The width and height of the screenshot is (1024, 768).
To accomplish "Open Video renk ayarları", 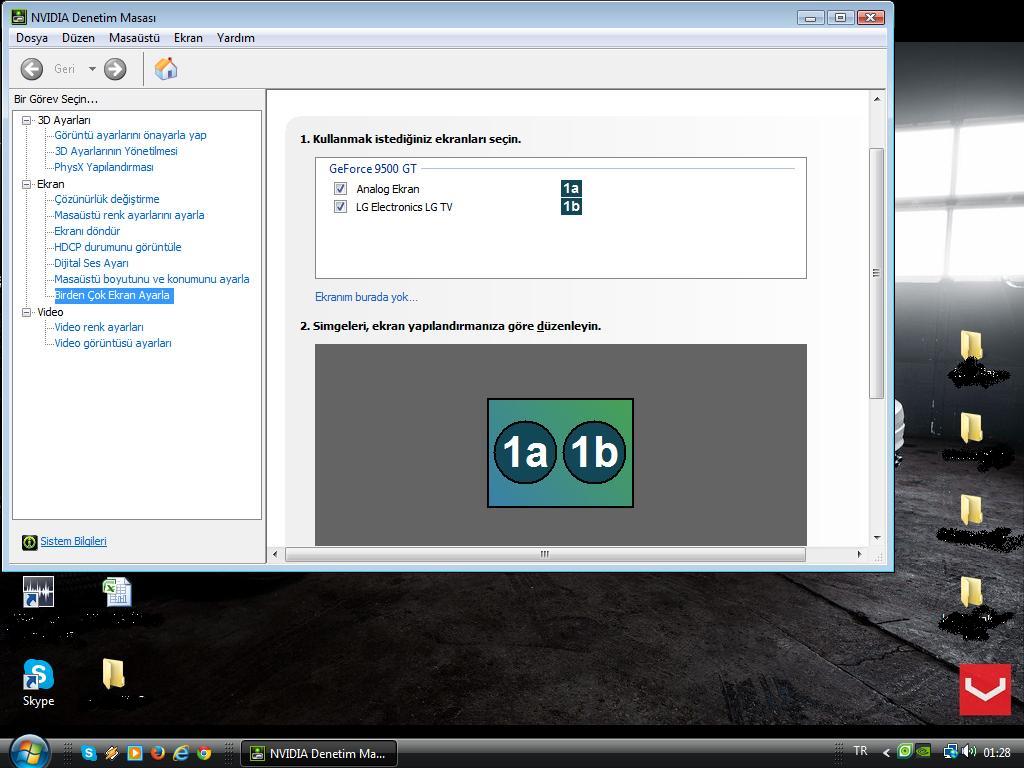I will coord(99,327).
